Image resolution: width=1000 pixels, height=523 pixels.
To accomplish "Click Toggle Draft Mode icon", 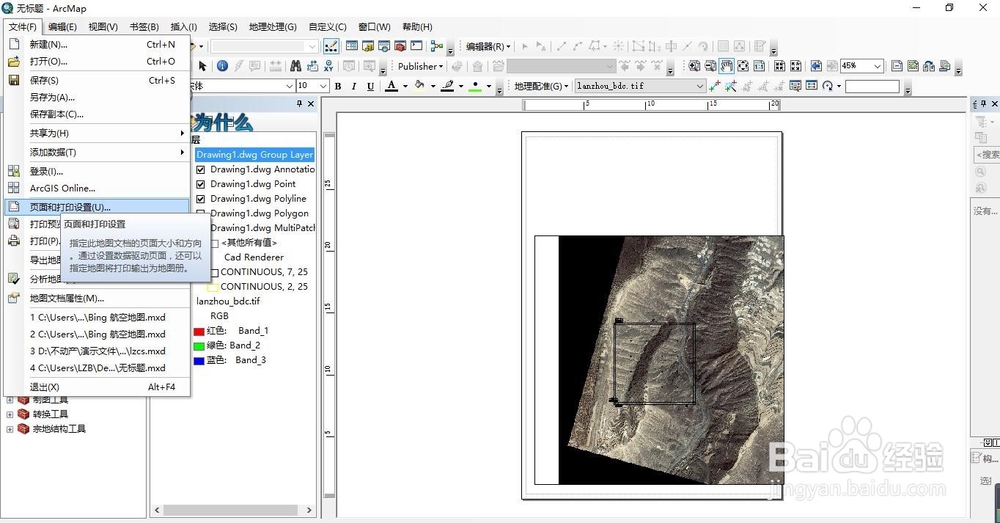I will tap(897, 66).
